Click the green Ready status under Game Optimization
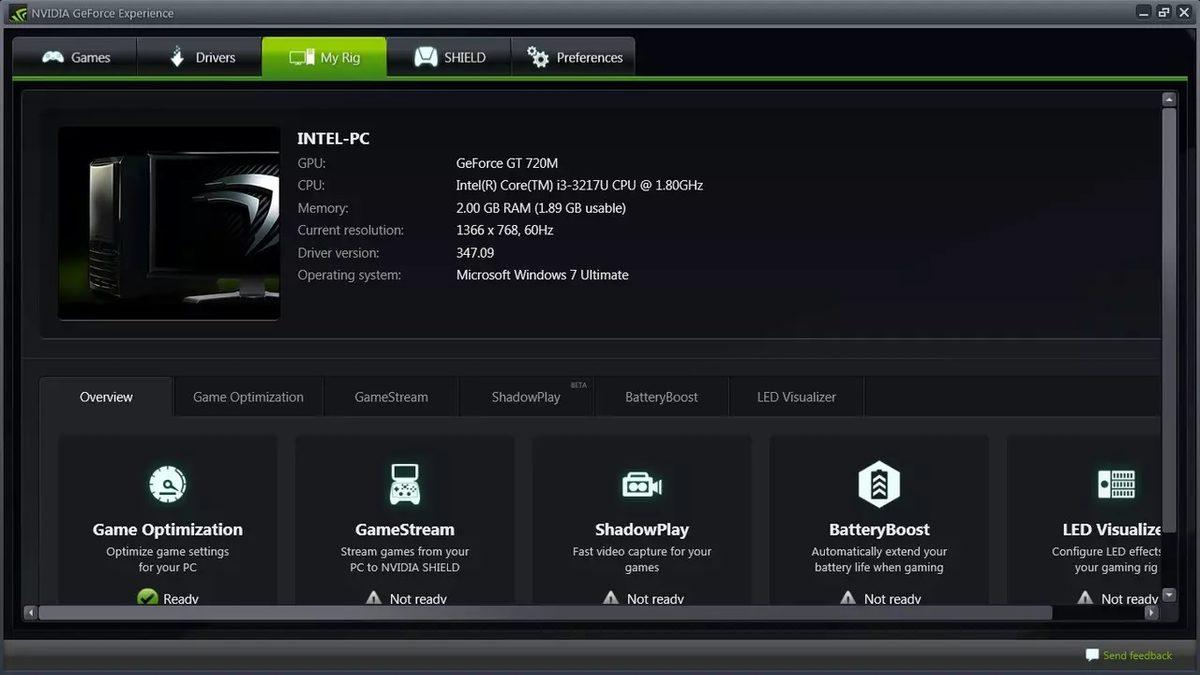The width and height of the screenshot is (1200, 675). (x=168, y=597)
